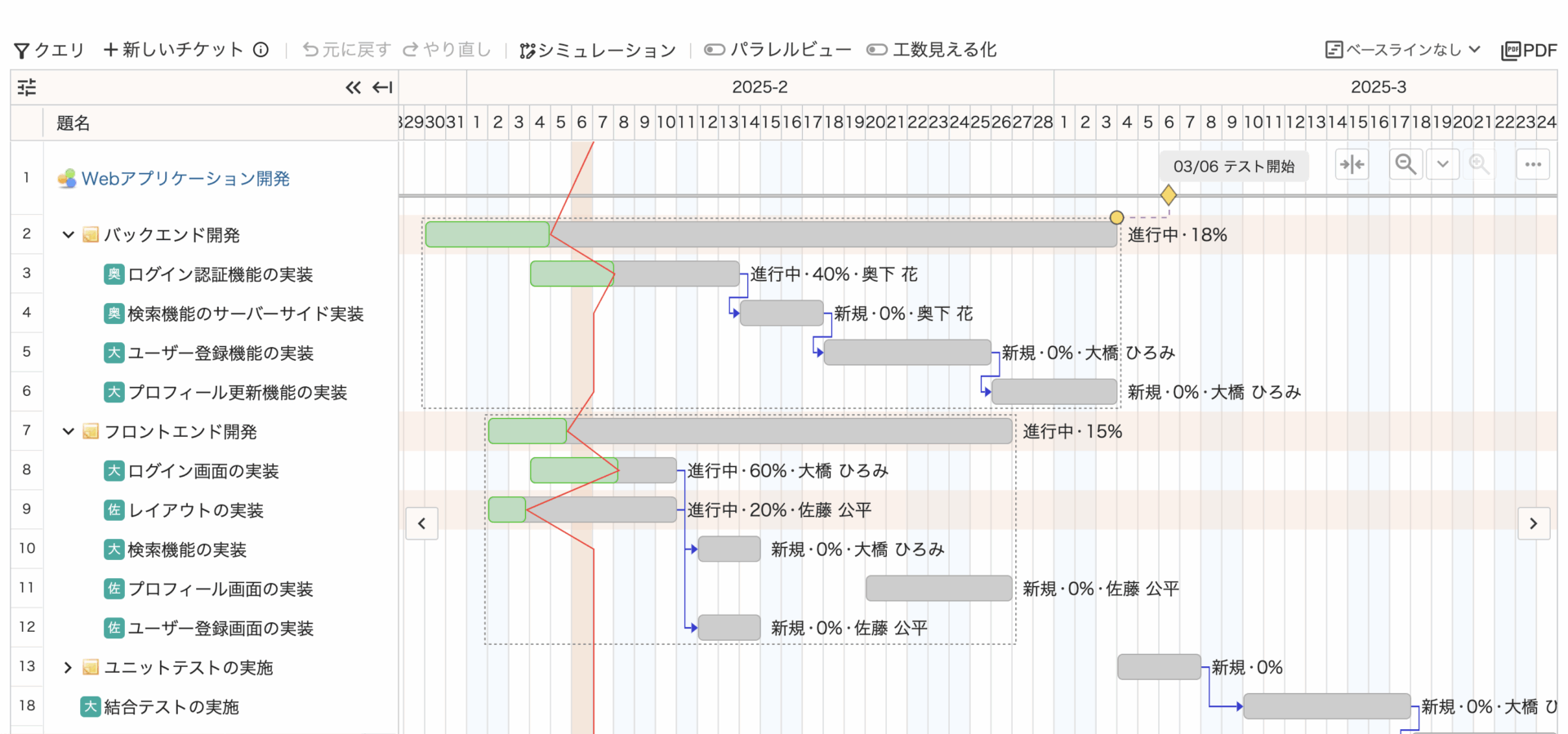Expand the ユニットテストの実施 group
The image size is (1568, 734).
click(68, 668)
